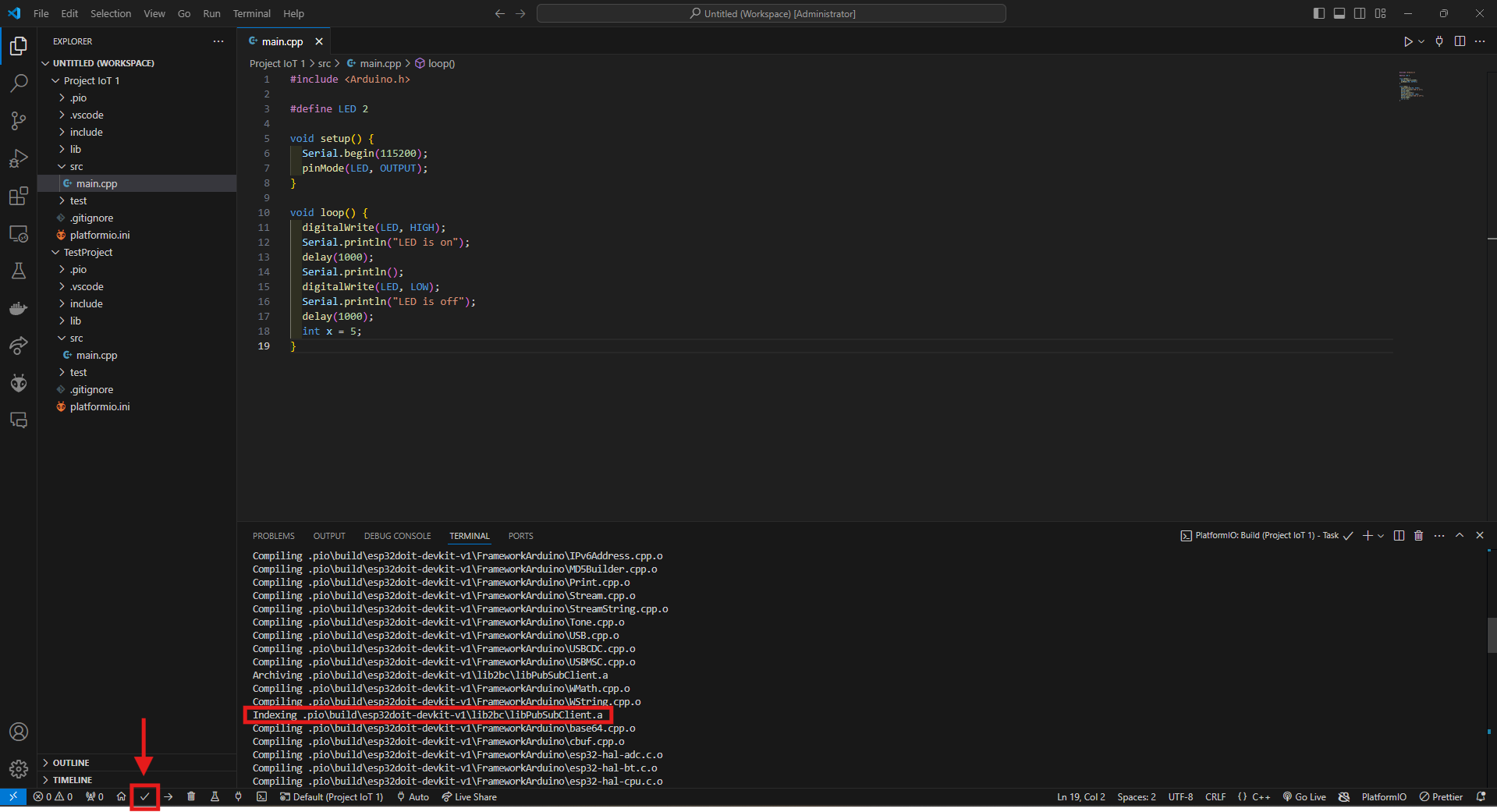Close the main.cpp editor tab

tap(319, 41)
